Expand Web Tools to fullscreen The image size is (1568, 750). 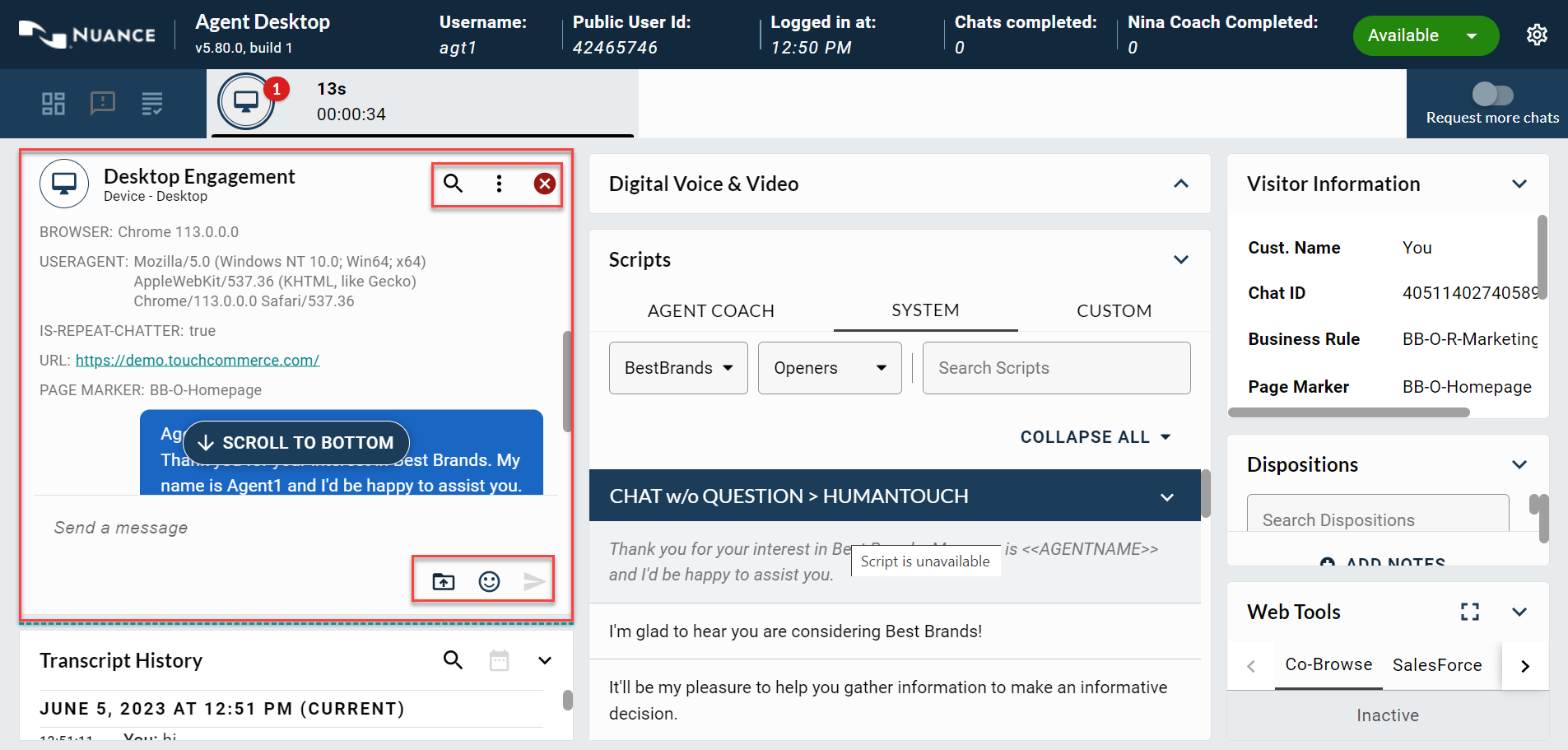click(x=1470, y=612)
